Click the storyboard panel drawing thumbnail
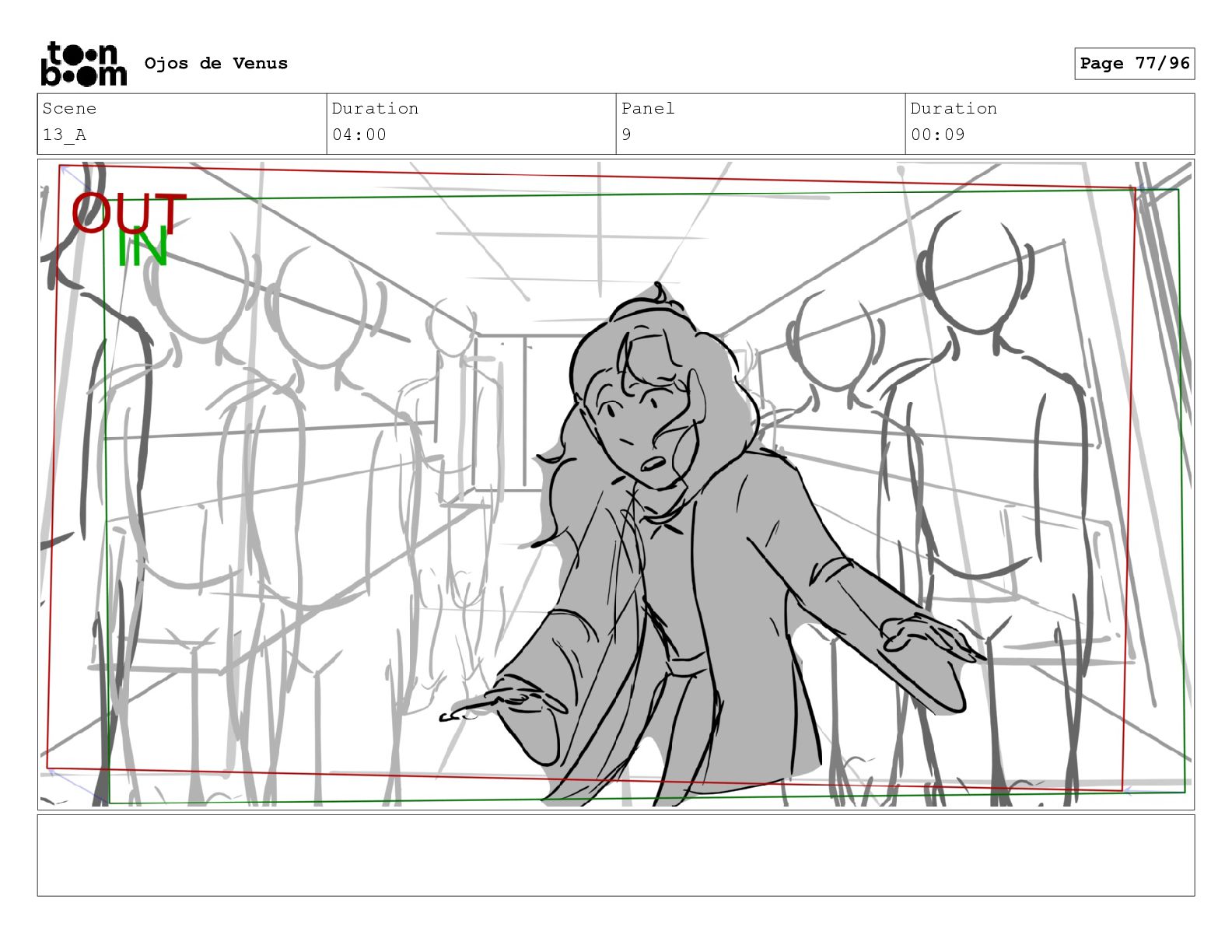1232x952 pixels. (x=616, y=485)
